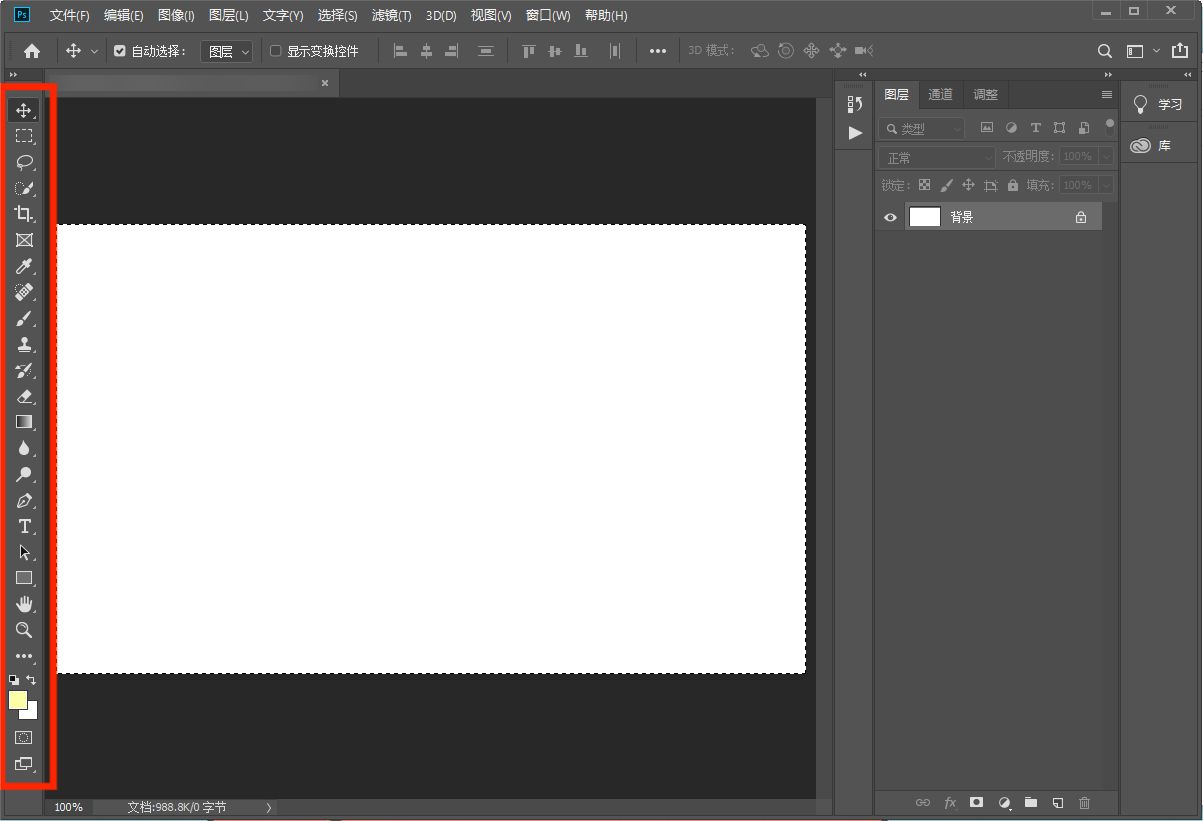Select the Quick Selection tool
Screen dimensions: 1203x821
coord(24,188)
